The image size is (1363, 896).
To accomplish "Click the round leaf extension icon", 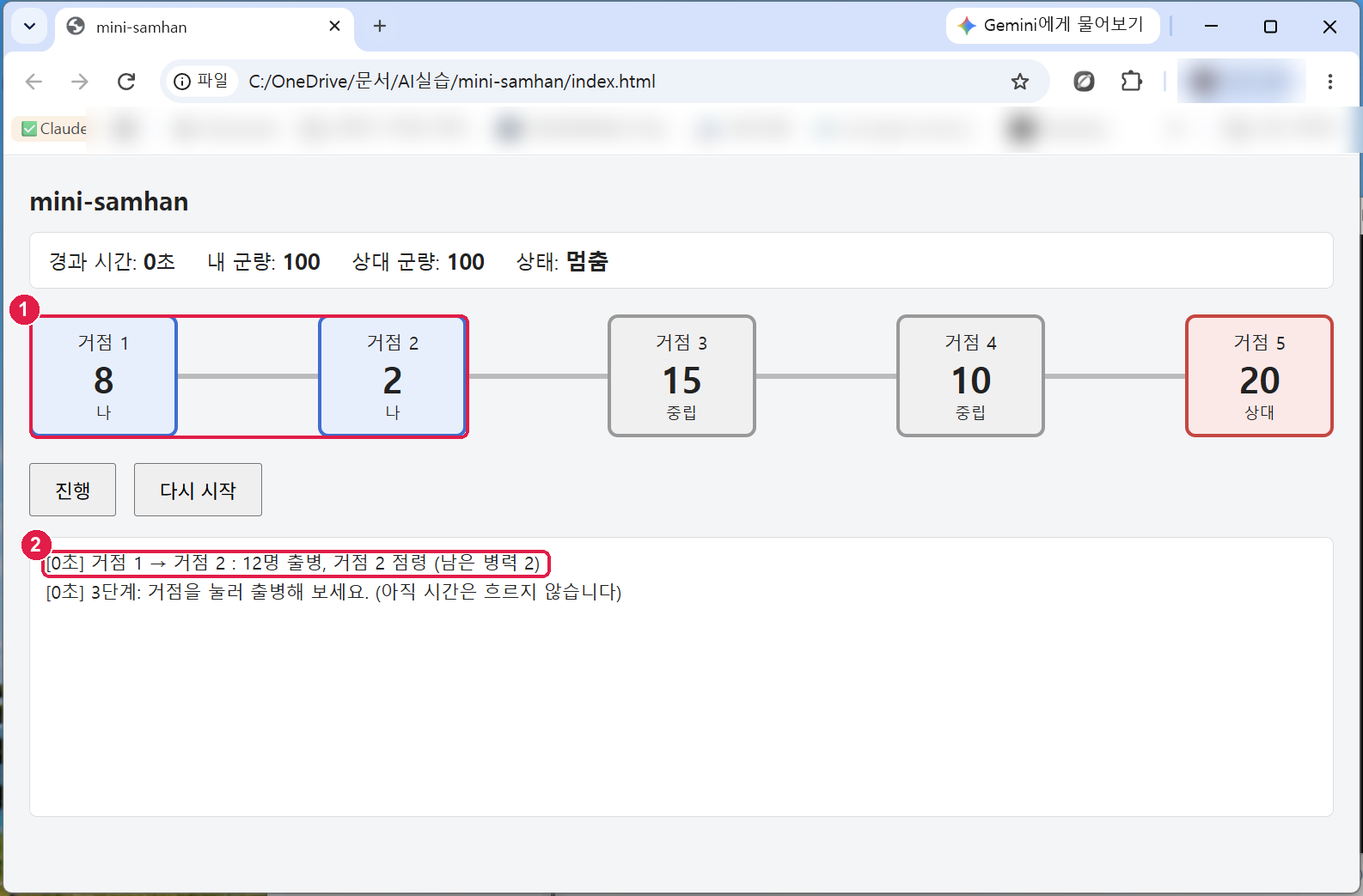I will [x=1084, y=82].
